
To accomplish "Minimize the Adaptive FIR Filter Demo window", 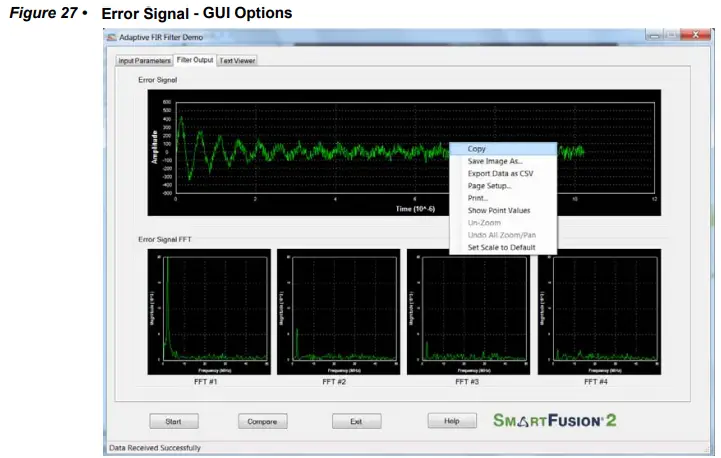I will pos(655,34).
